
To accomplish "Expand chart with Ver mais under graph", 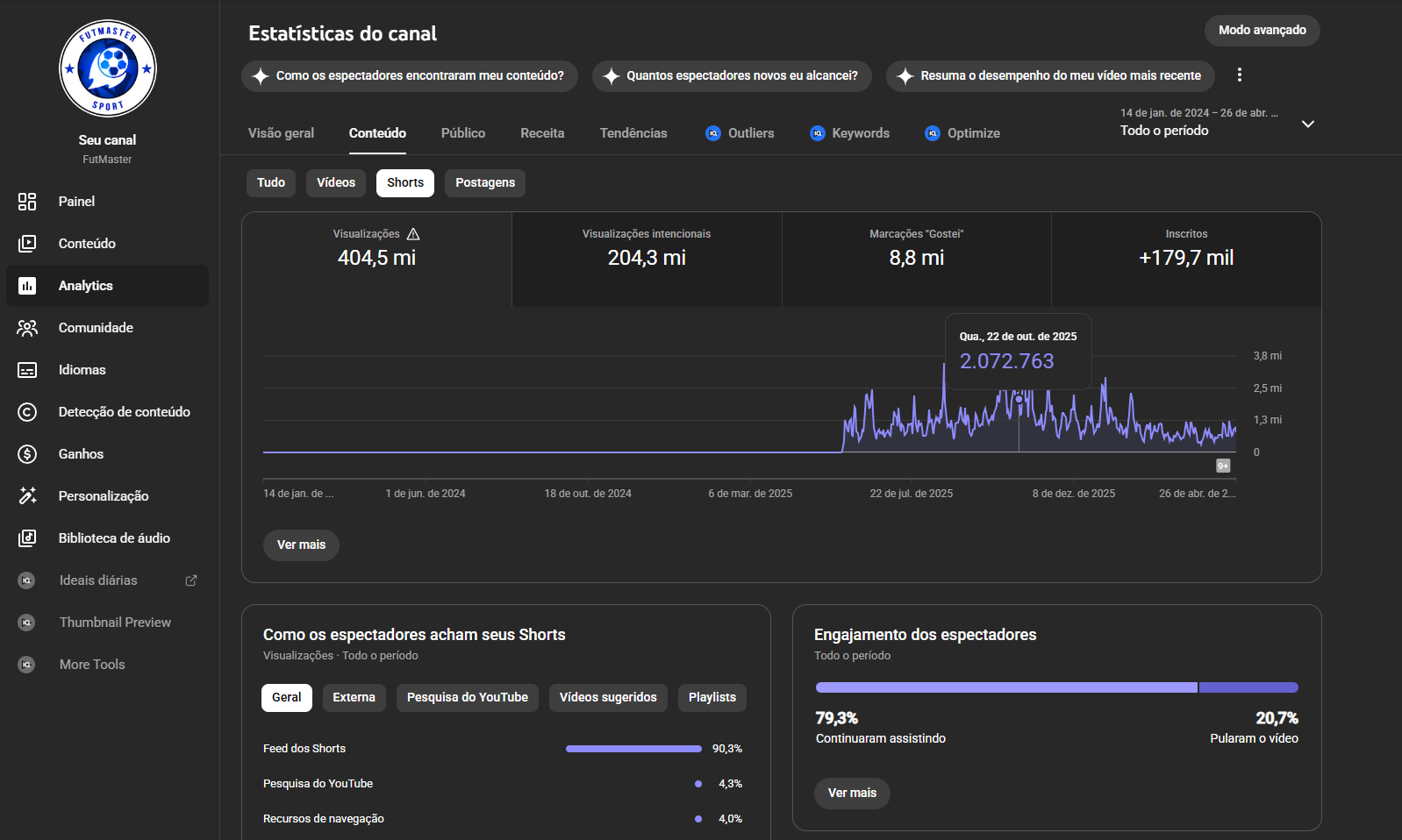I will click(x=301, y=545).
